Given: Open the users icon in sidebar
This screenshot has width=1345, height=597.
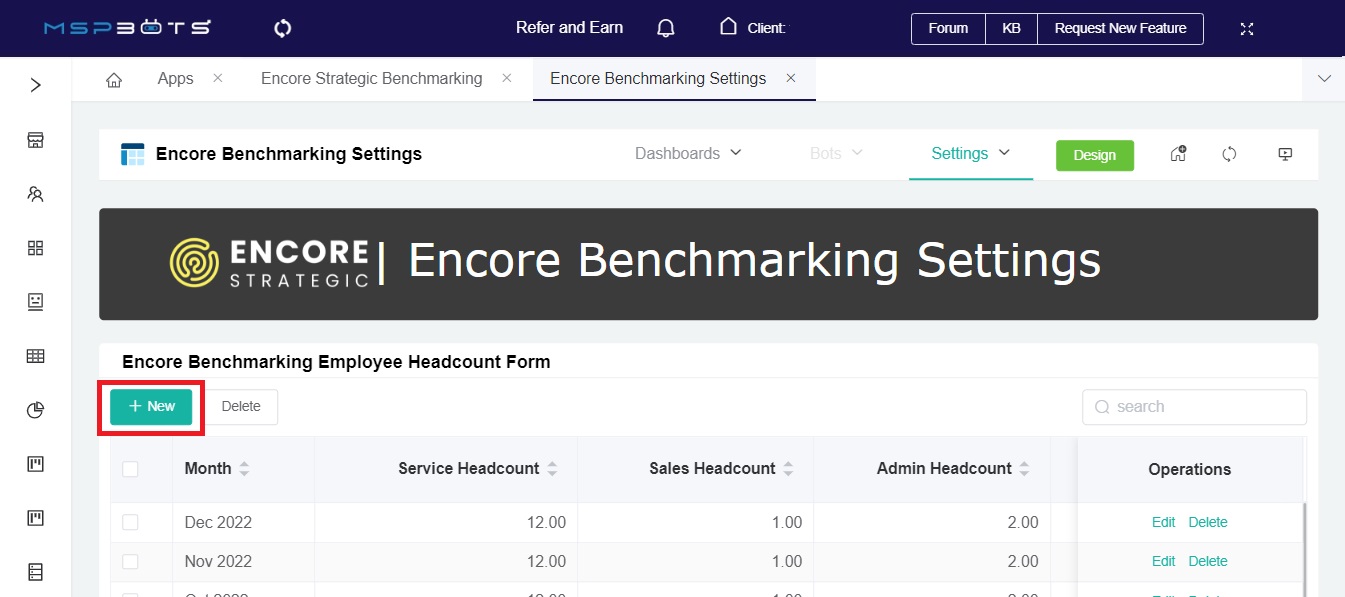Looking at the screenshot, I should click(x=36, y=194).
